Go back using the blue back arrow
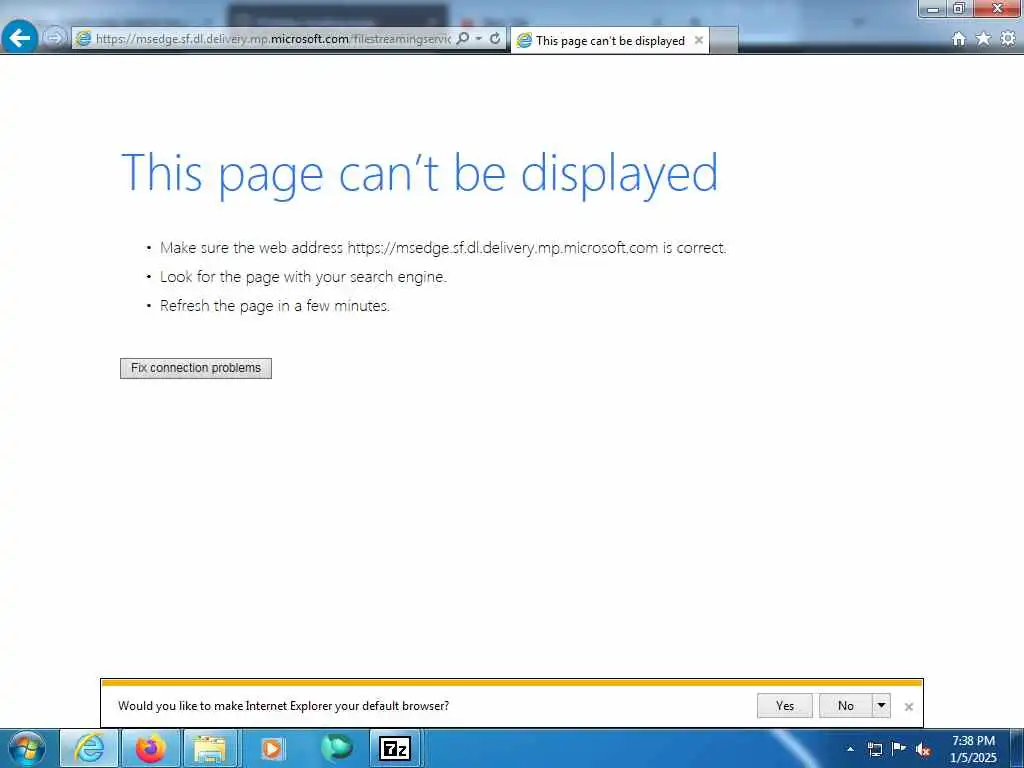This screenshot has height=768, width=1024. (x=20, y=37)
